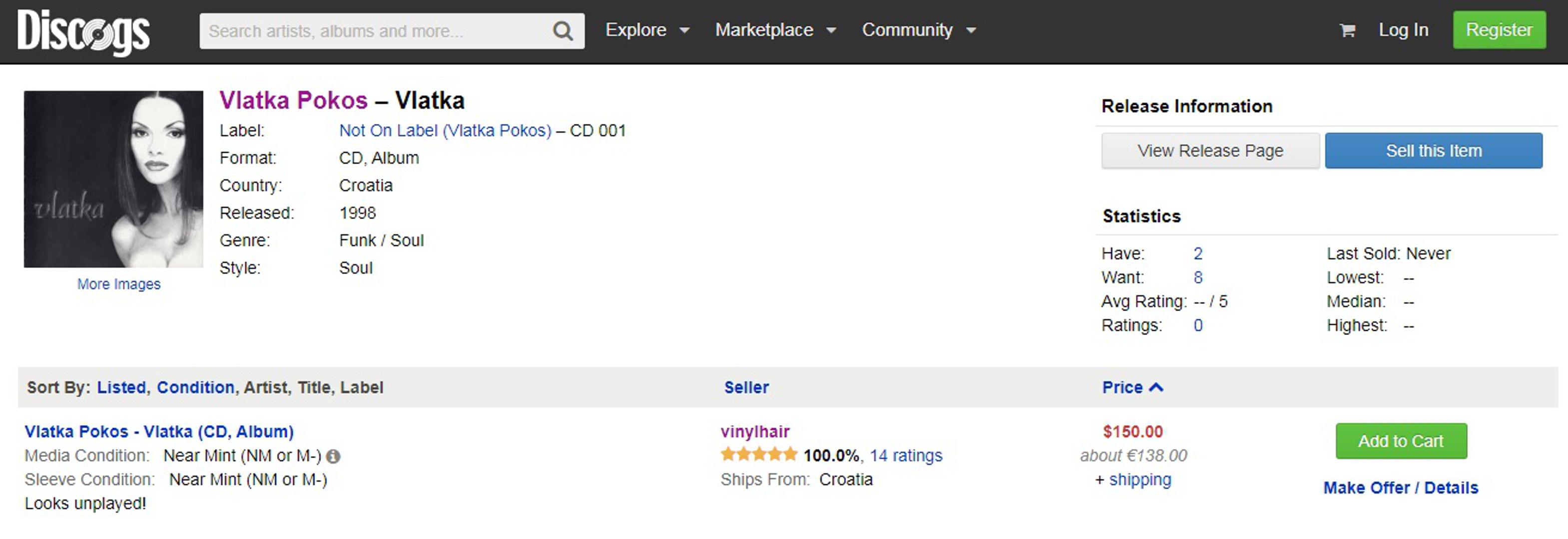The image size is (1568, 539).
Task: Open the Marketplace dropdown menu
Action: tap(775, 30)
